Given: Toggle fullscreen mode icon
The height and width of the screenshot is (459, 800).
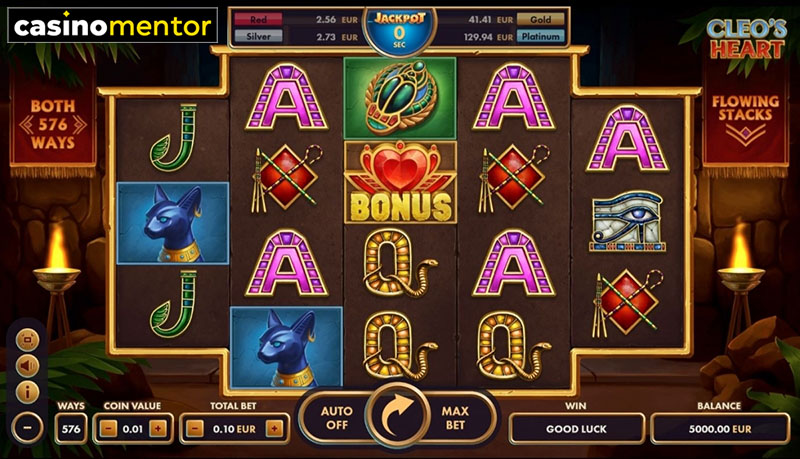Looking at the screenshot, I should coord(28,340).
